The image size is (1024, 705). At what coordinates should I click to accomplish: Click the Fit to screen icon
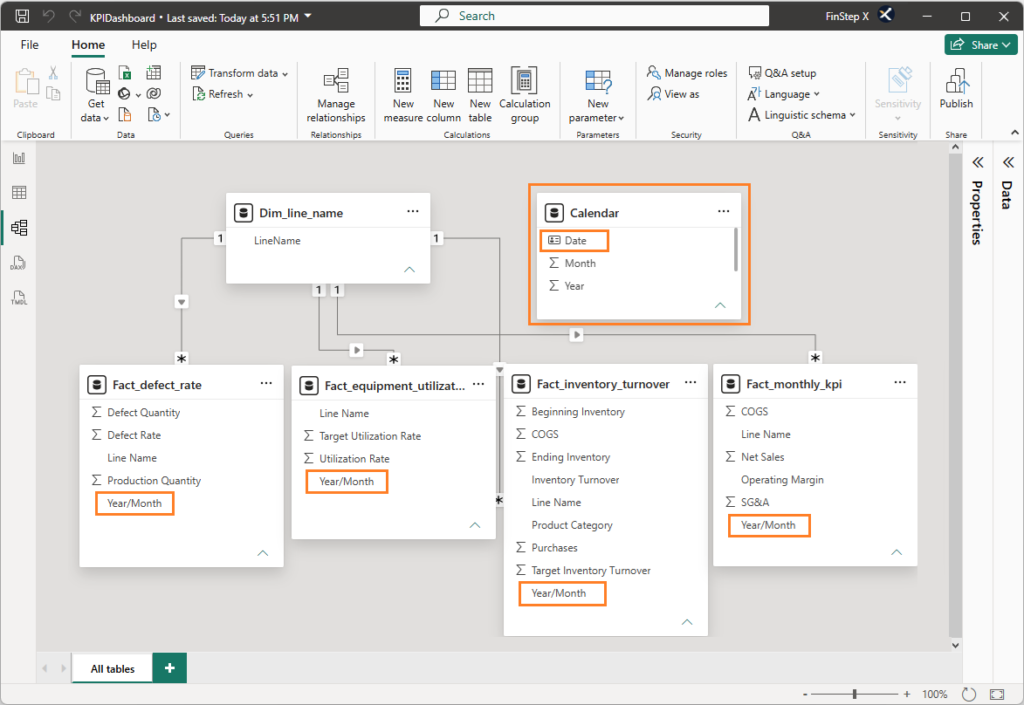tap(997, 694)
